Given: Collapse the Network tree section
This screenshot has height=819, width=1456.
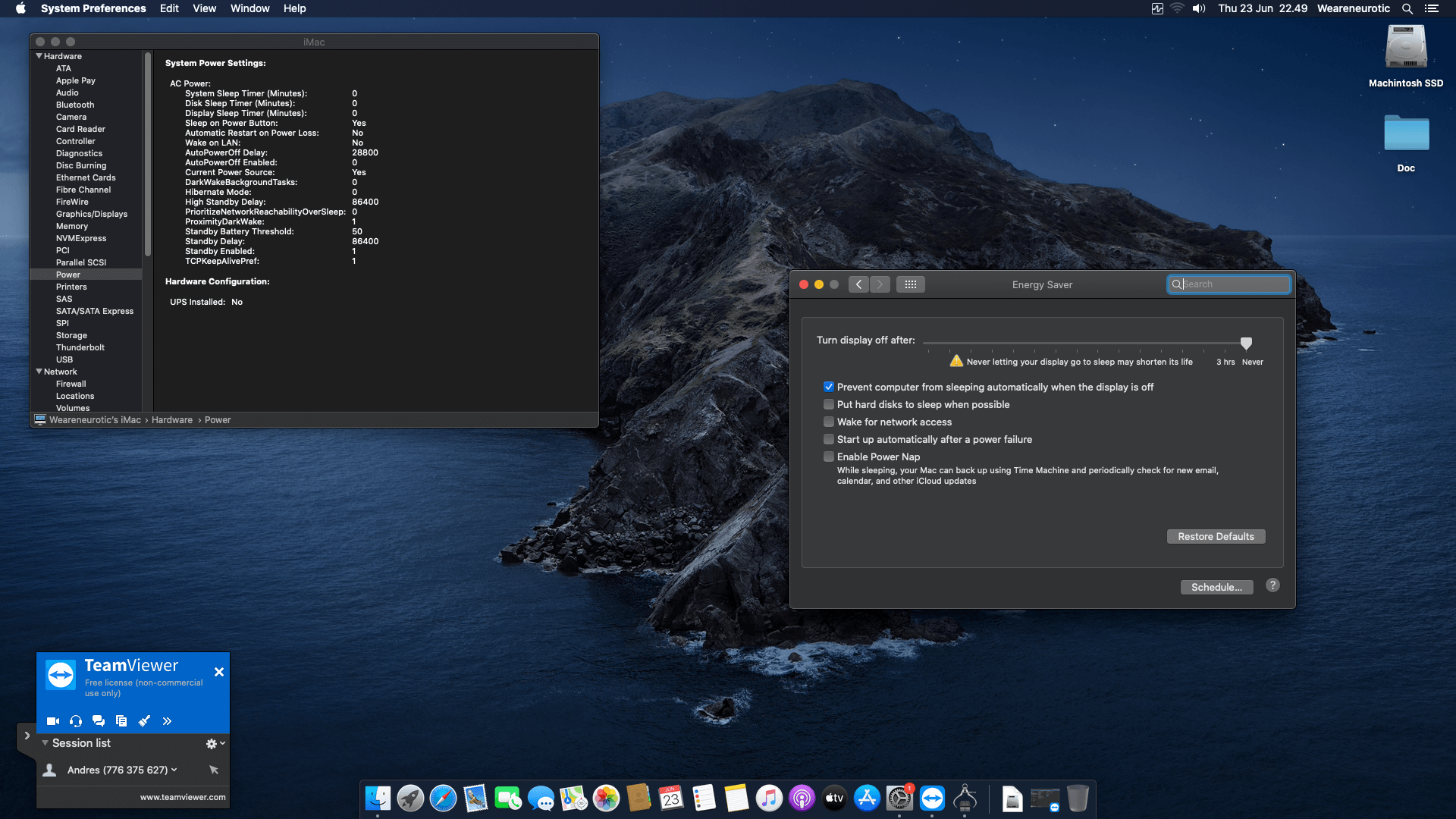Looking at the screenshot, I should (x=39, y=372).
